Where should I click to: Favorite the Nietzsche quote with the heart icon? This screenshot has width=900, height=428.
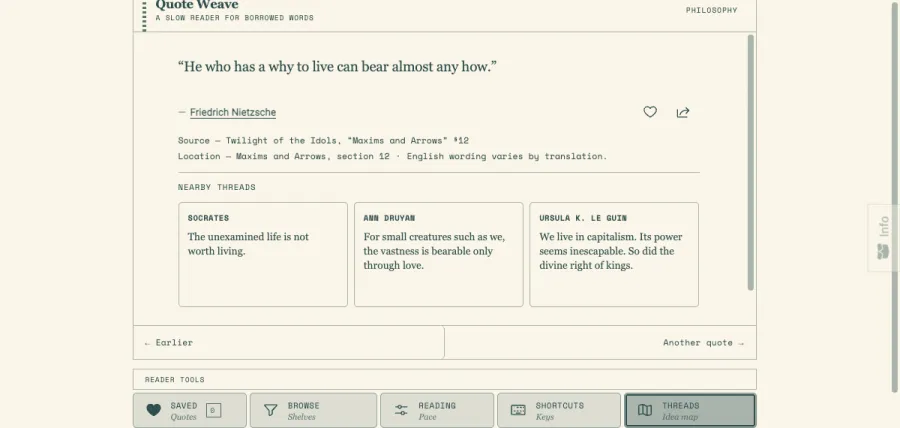pyautogui.click(x=650, y=112)
